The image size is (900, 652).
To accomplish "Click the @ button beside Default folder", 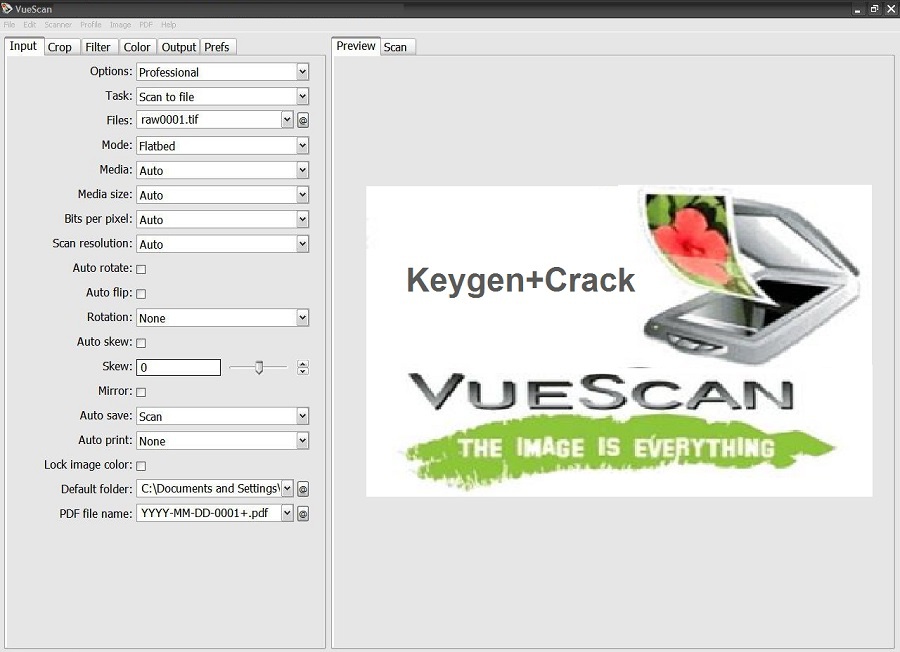I will pos(303,489).
